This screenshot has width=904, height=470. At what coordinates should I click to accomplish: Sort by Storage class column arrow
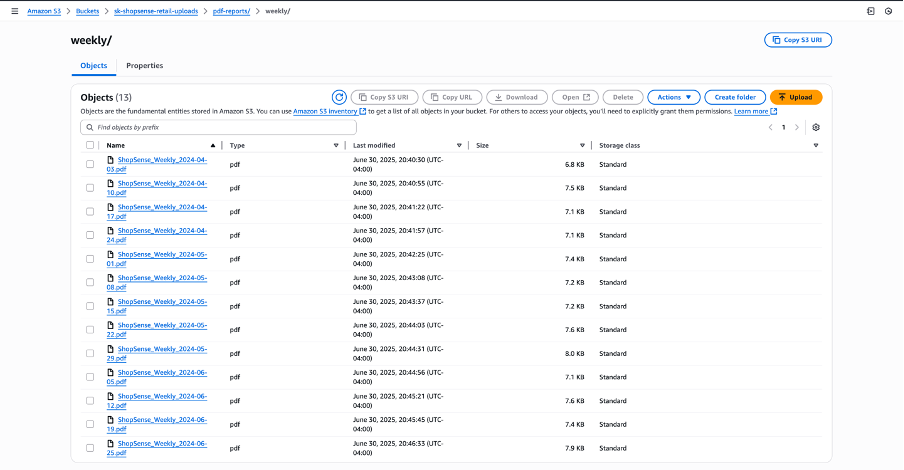[816, 145]
